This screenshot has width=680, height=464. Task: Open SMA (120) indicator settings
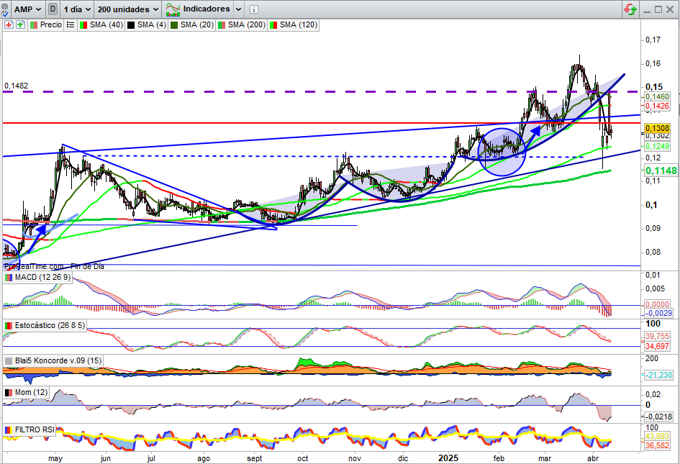[x=298, y=25]
